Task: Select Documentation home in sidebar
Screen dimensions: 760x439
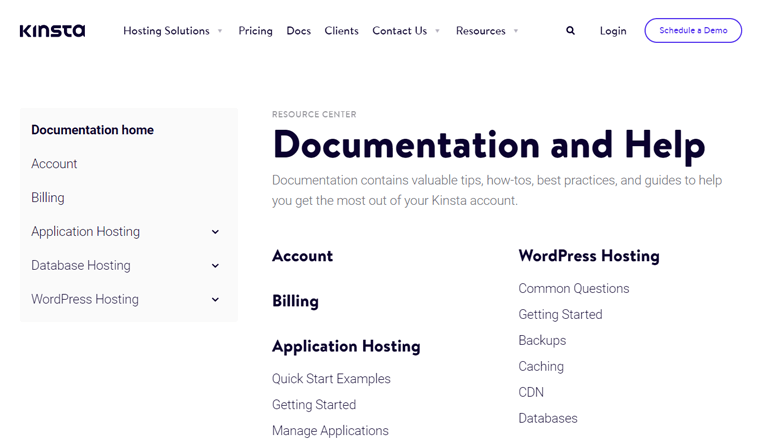Action: [92, 130]
